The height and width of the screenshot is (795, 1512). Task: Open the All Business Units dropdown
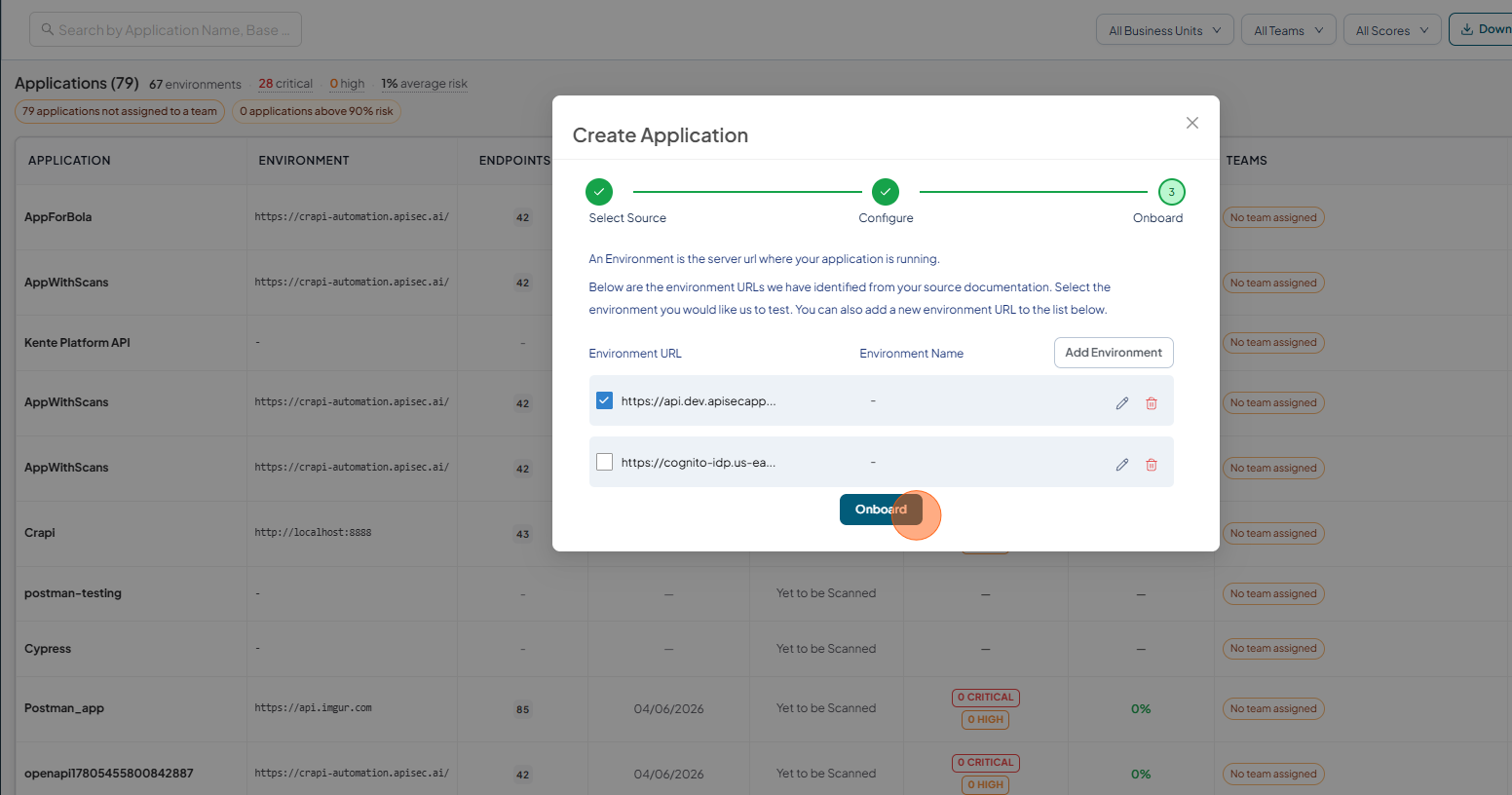tap(1165, 30)
